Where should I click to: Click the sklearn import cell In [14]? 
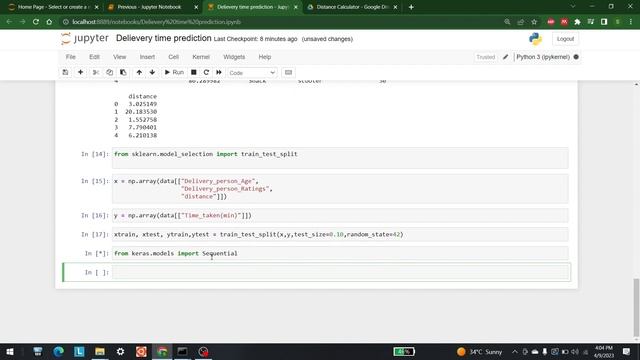pyautogui.click(x=340, y=158)
